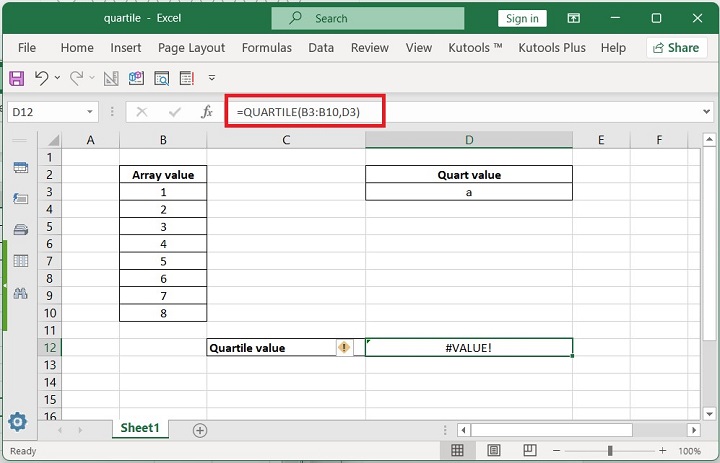The width and height of the screenshot is (720, 463).
Task: Expand the Name Box dropdown
Action: [x=91, y=113]
